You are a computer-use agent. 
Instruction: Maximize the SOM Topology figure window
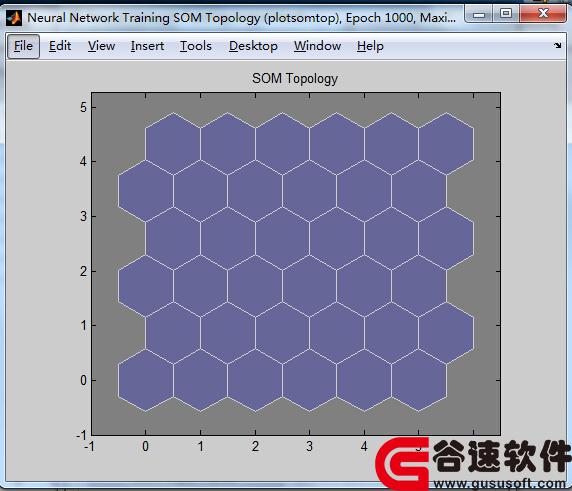click(x=506, y=14)
